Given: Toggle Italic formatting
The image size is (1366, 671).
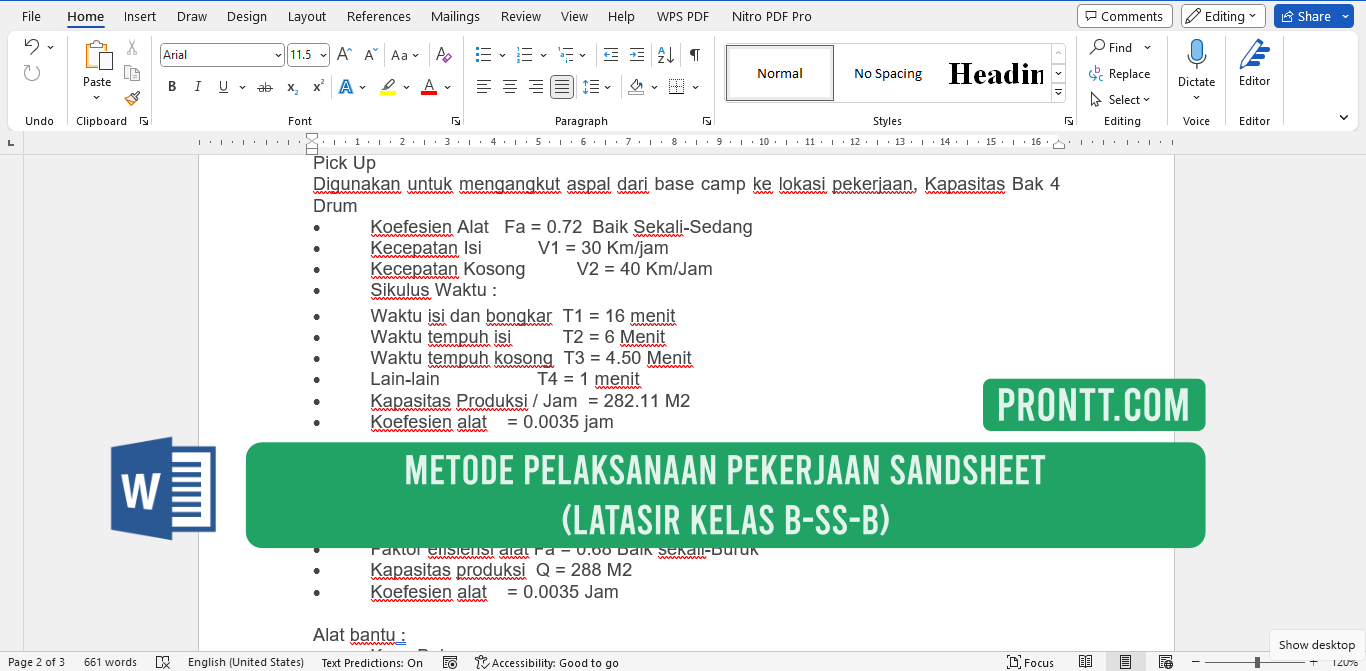Looking at the screenshot, I should (x=198, y=87).
